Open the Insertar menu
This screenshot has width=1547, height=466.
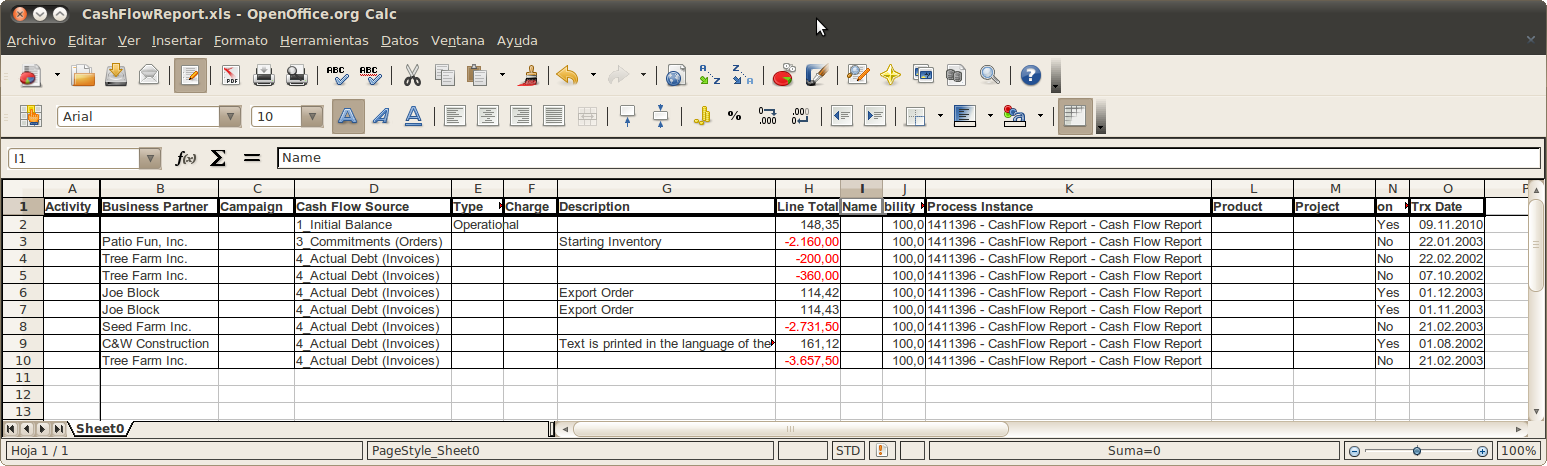tap(177, 41)
